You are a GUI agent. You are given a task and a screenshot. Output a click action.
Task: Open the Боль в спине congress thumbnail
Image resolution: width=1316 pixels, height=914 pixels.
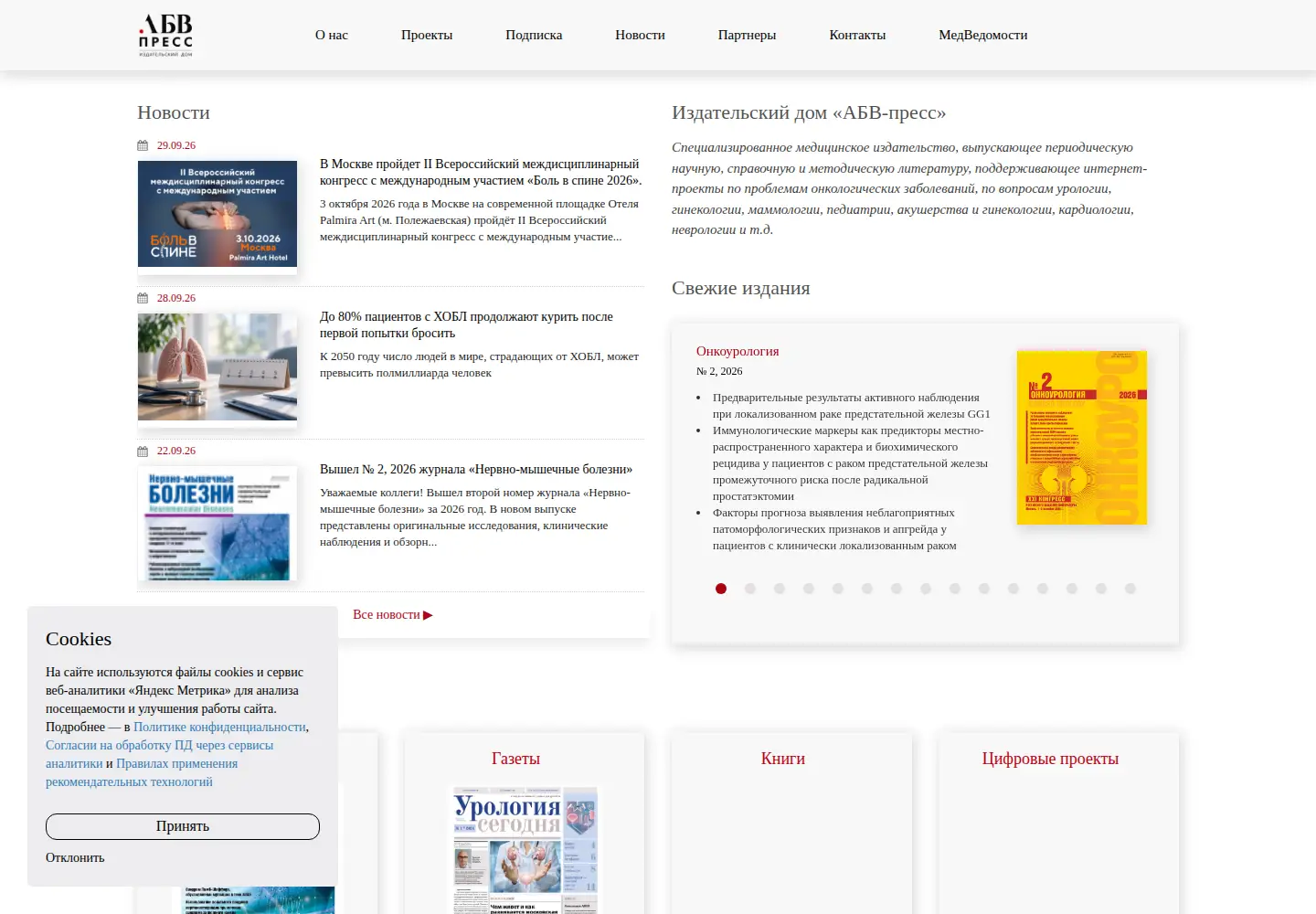pos(218,214)
